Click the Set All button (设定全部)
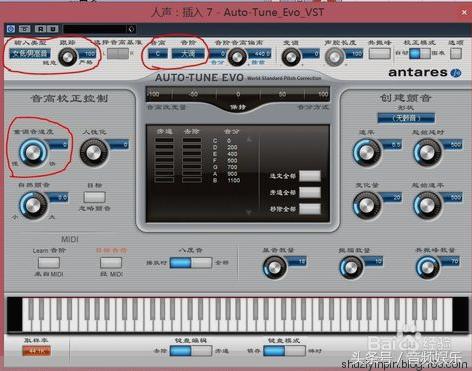Image resolution: width=472 pixels, height=371 pixels. 310,176
